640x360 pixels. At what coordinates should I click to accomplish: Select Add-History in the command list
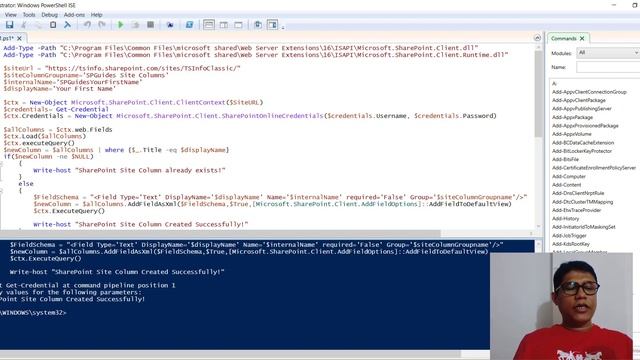pos(565,219)
